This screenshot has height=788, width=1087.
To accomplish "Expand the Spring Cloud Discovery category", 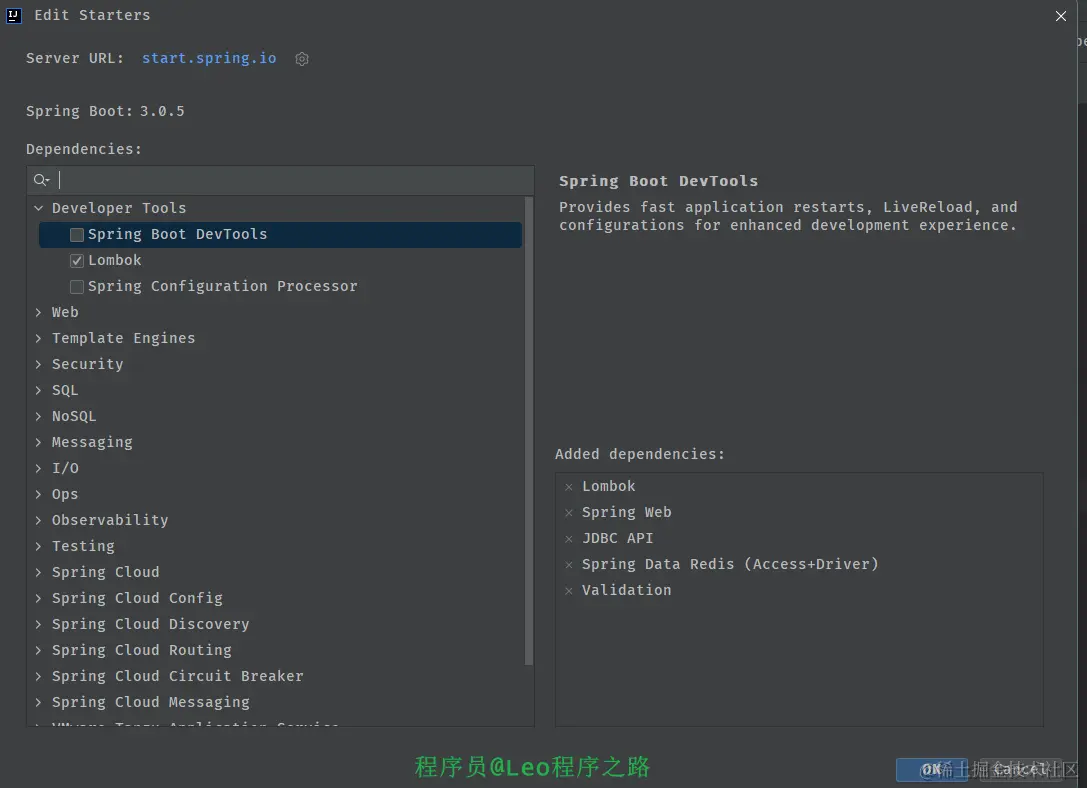I will tap(39, 624).
